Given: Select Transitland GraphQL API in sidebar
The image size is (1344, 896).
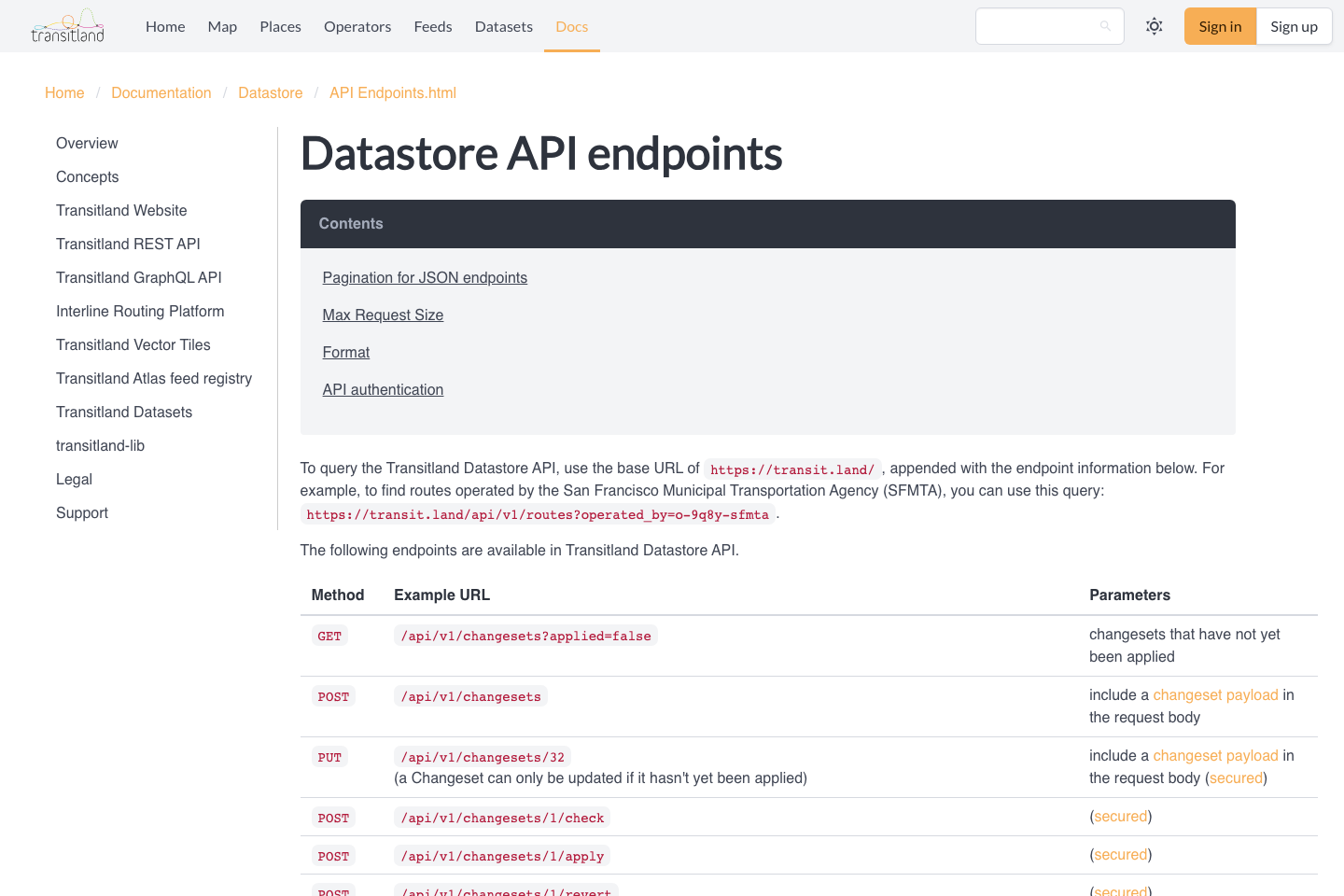Looking at the screenshot, I should pyautogui.click(x=138, y=277).
